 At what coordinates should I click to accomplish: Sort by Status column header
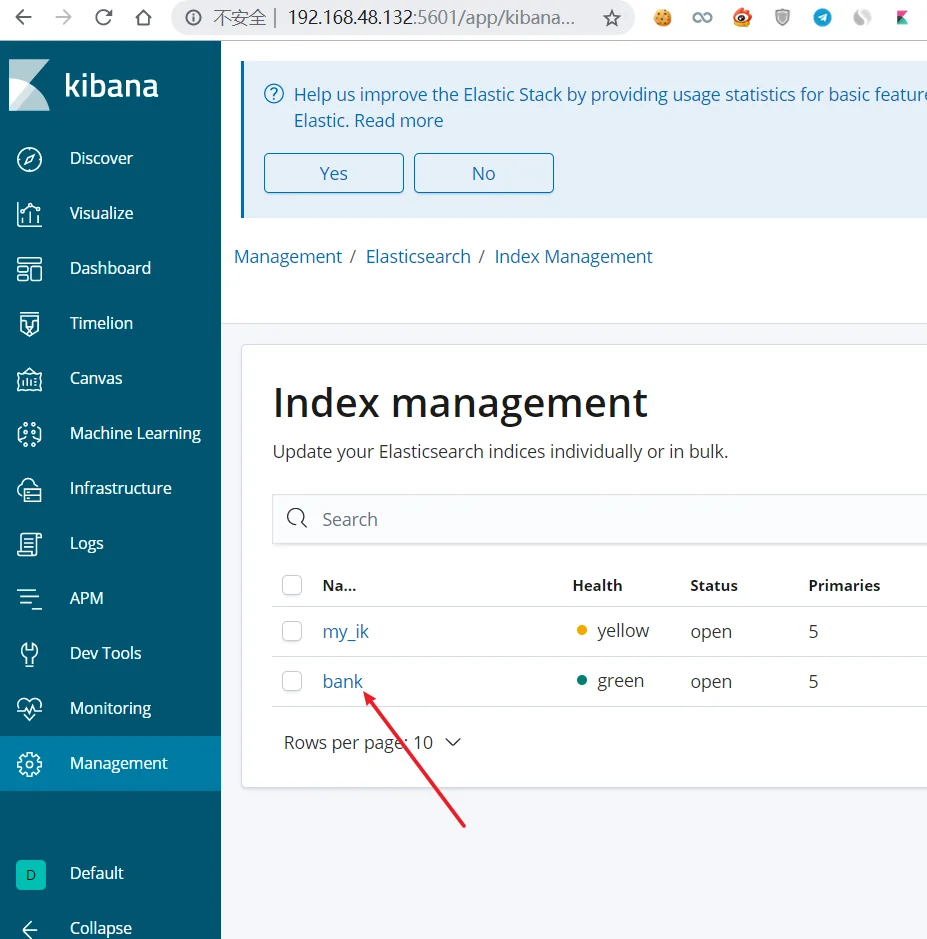[x=714, y=586]
